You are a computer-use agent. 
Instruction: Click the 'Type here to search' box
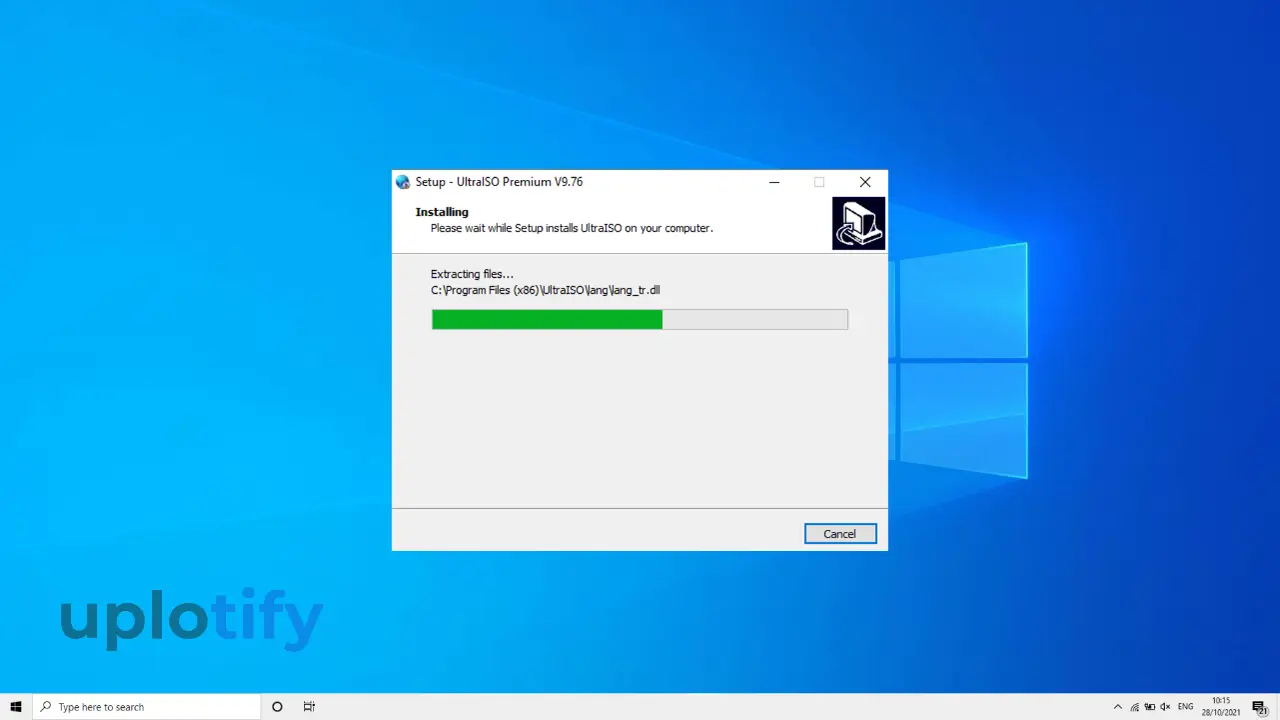(x=147, y=707)
